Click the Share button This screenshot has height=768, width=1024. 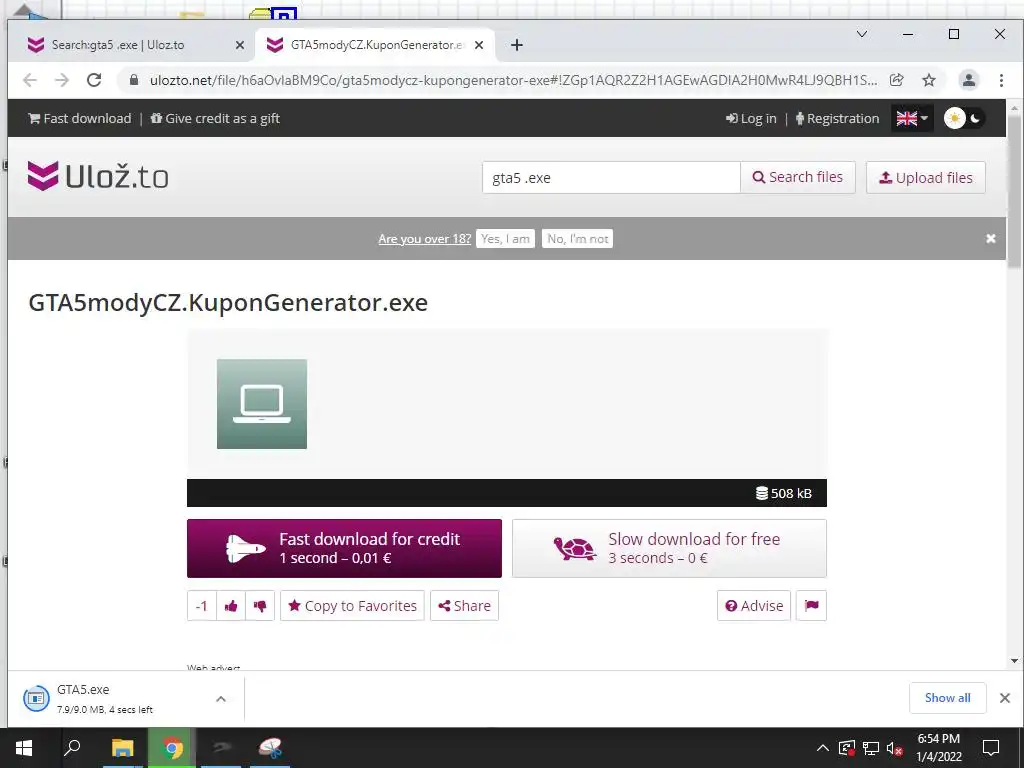coord(464,605)
